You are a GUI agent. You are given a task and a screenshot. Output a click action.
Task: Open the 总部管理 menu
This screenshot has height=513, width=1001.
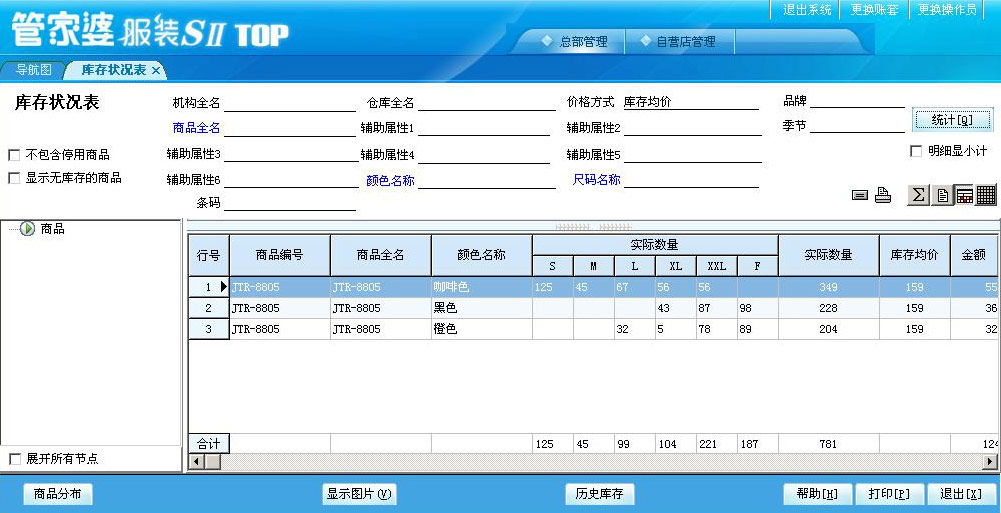pyautogui.click(x=574, y=42)
